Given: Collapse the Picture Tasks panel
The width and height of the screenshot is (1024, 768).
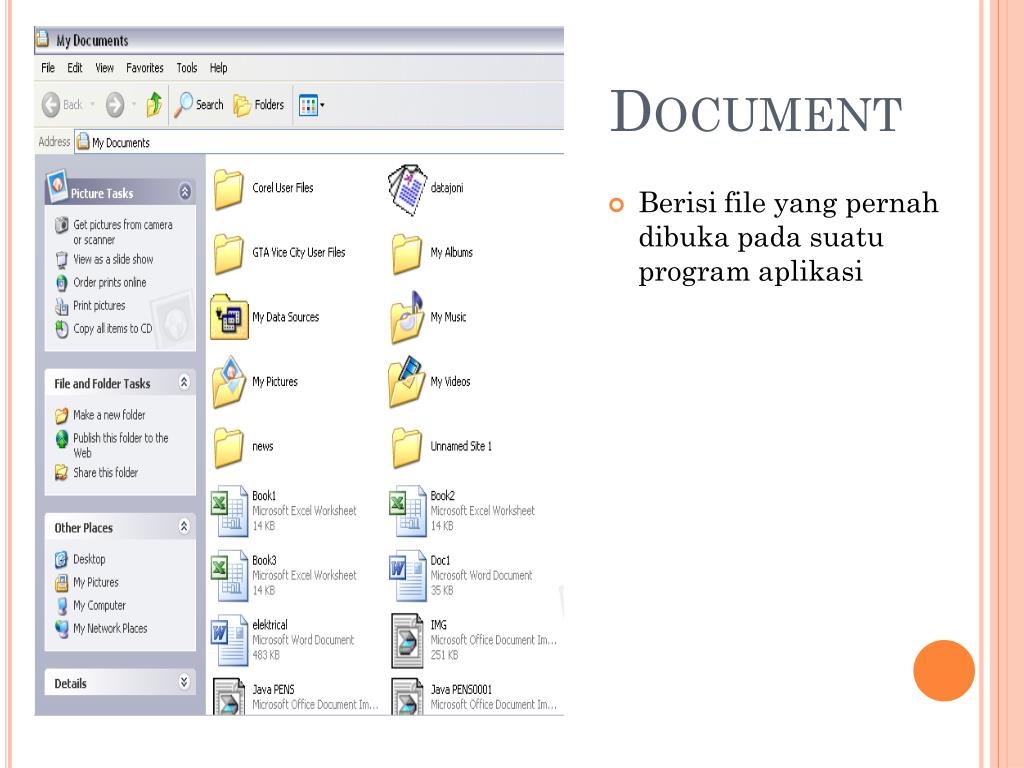Looking at the screenshot, I should click(185, 191).
